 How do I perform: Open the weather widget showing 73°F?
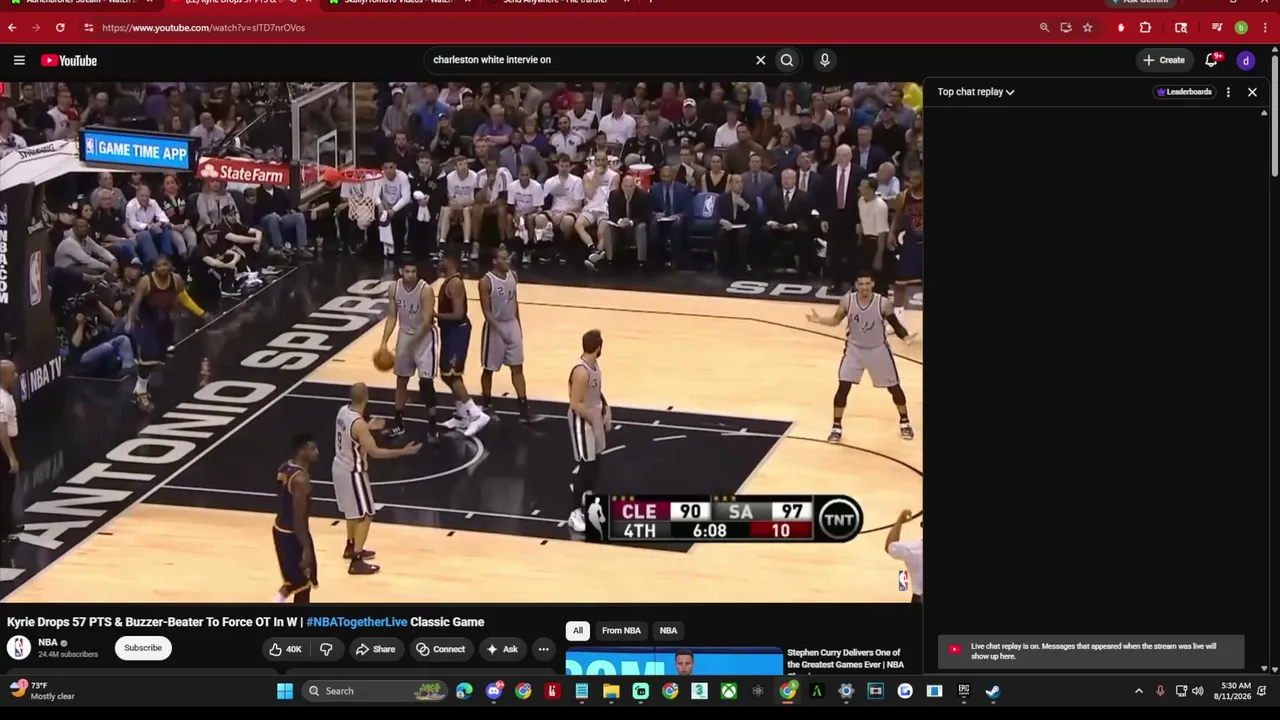click(42, 691)
